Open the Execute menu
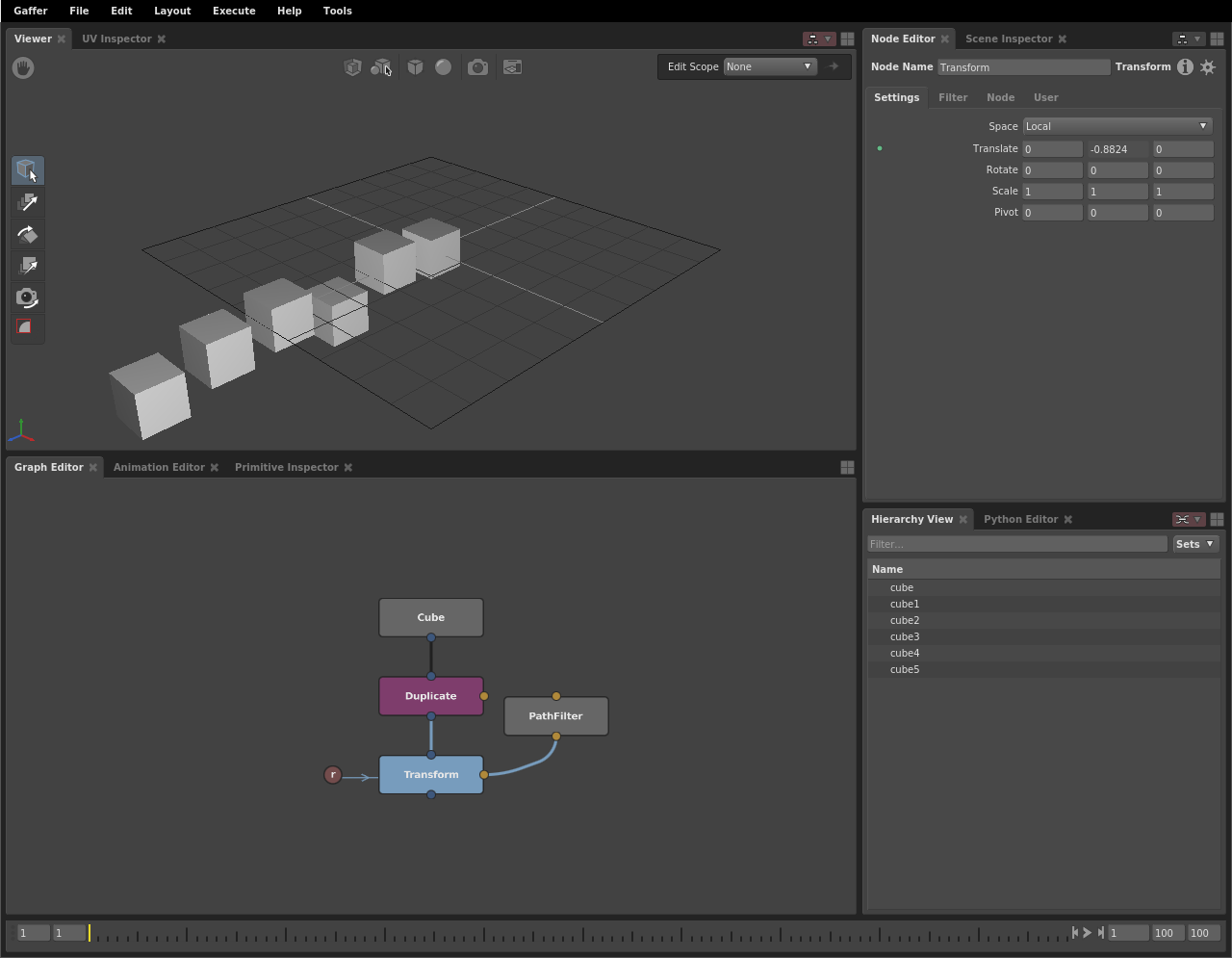The width and height of the screenshot is (1232, 958). click(234, 11)
